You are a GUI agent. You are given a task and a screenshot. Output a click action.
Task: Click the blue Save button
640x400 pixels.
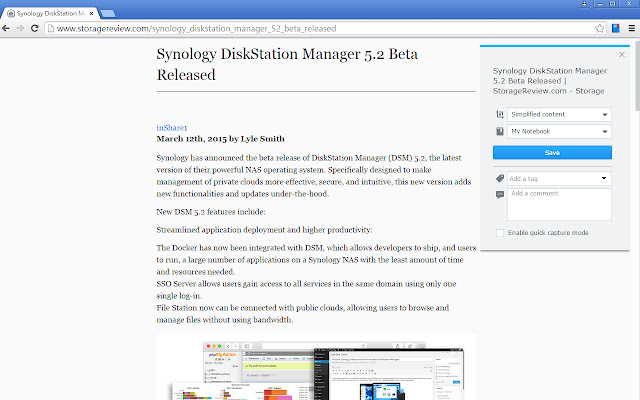click(x=552, y=152)
